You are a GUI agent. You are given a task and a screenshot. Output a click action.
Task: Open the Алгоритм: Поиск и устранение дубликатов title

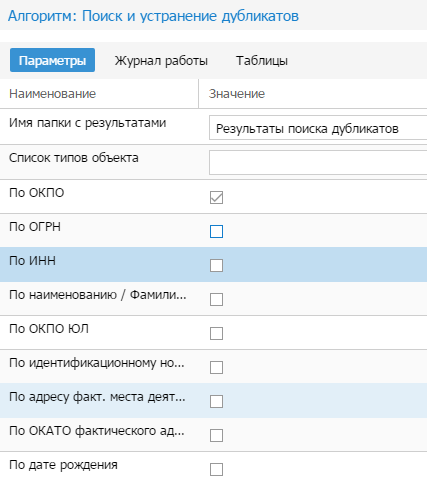153,16
